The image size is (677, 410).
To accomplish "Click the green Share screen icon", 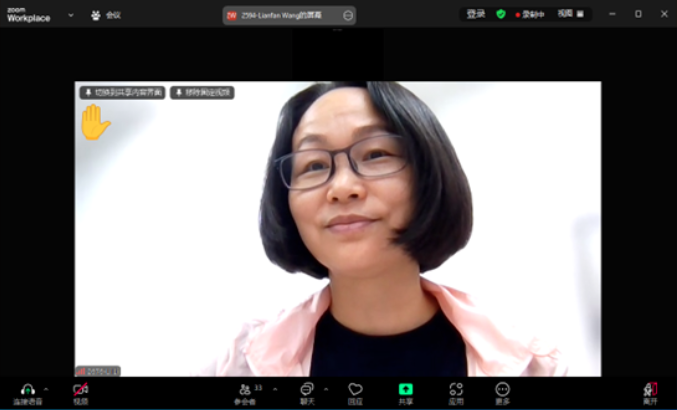I will coord(406,388).
